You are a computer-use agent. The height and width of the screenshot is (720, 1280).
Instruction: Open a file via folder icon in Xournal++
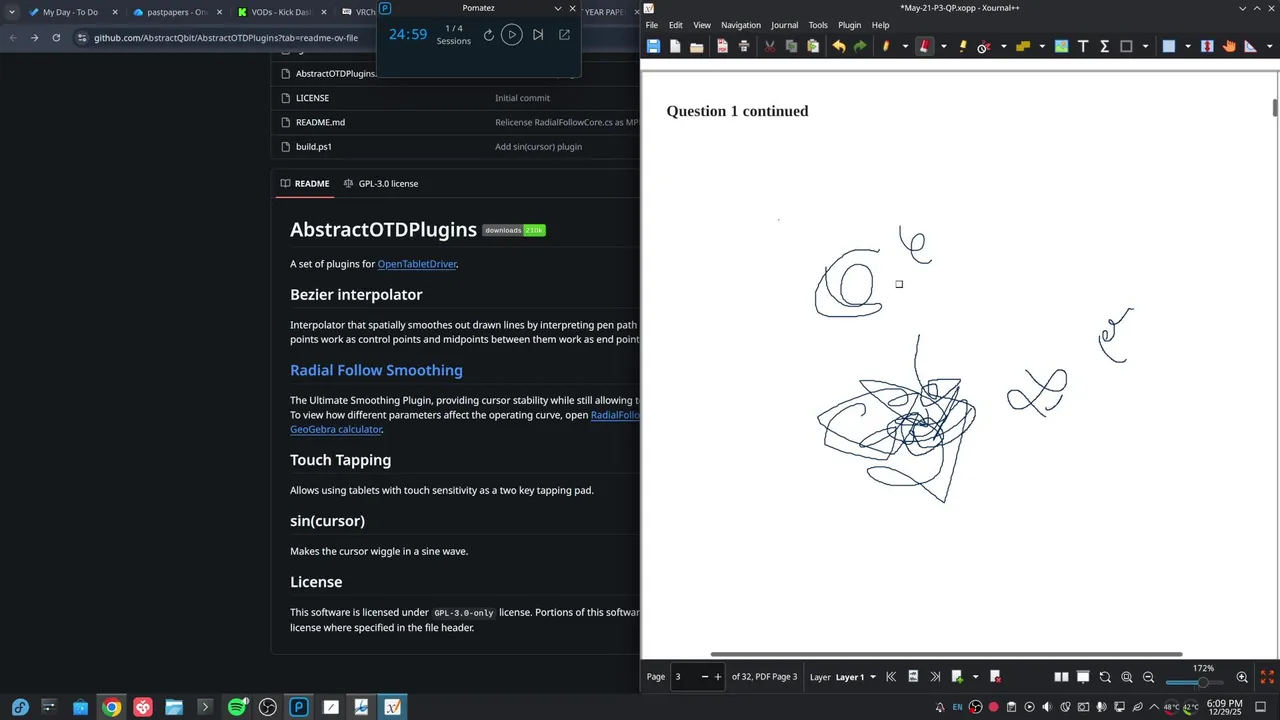coord(697,46)
